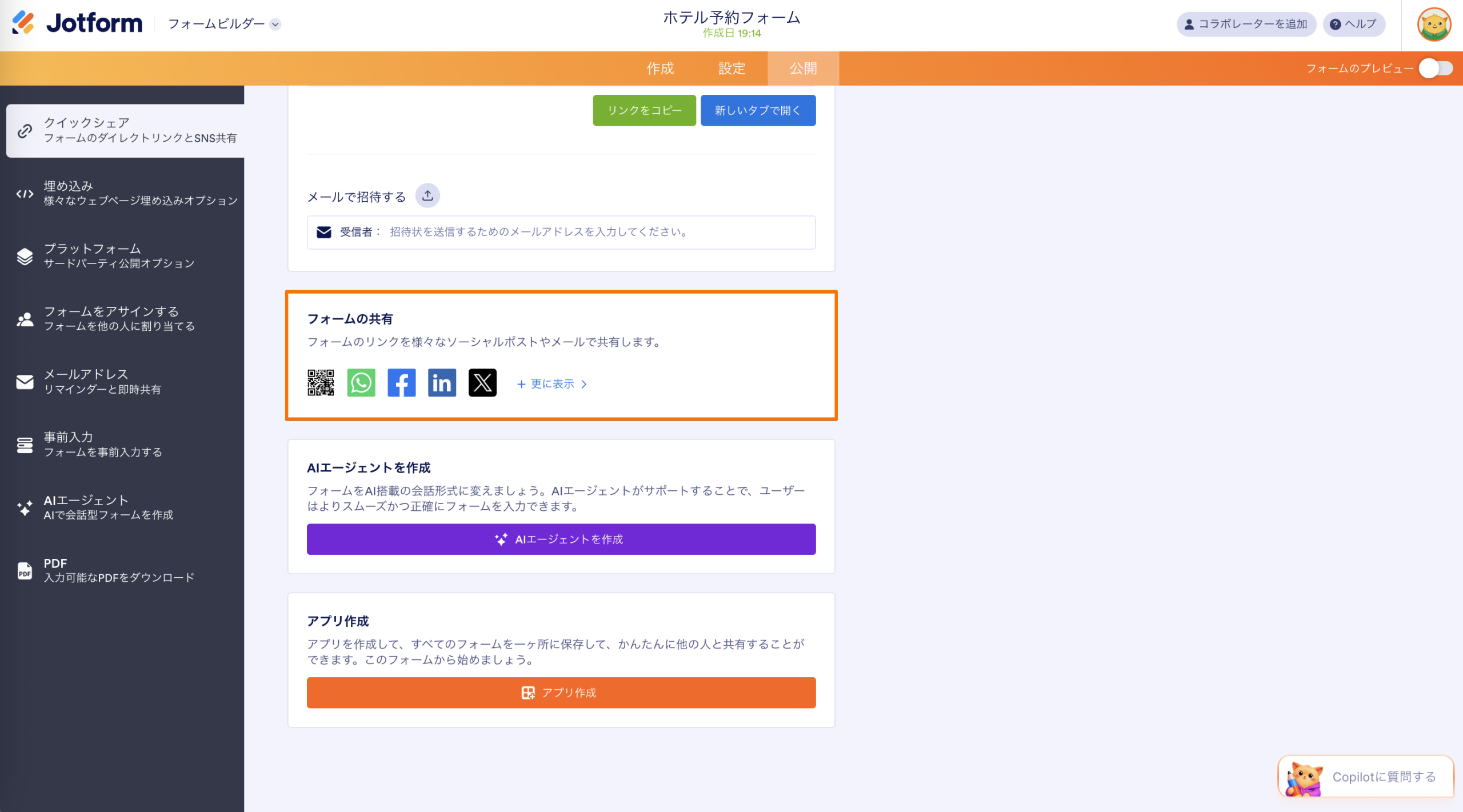Click the upload icon beside メールで招待する
This screenshot has width=1463, height=812.
427,196
